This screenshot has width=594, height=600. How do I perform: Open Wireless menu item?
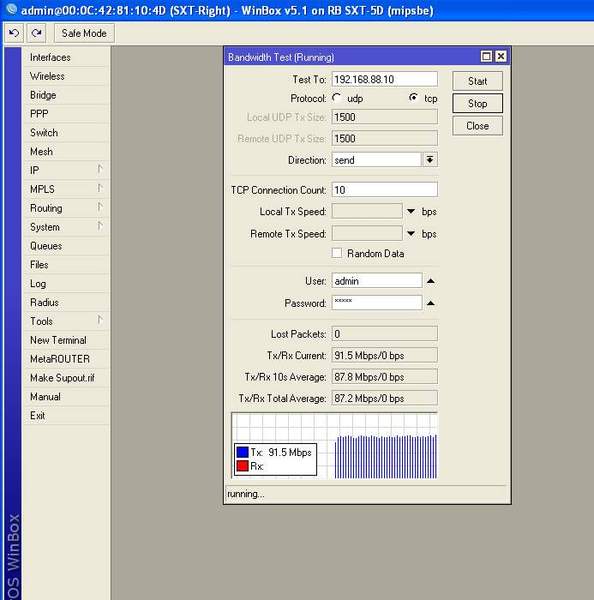pos(67,76)
